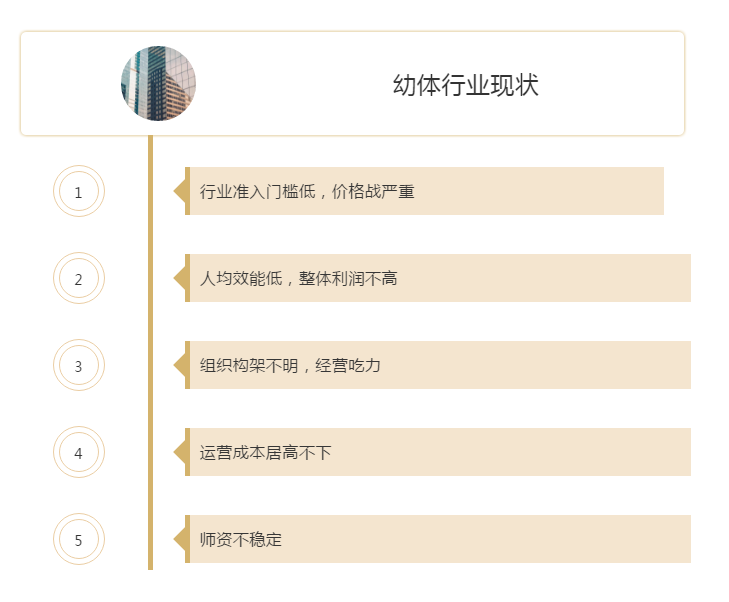Select arrow pointer beside 师资不稳定 banner

pyautogui.click(x=180, y=539)
